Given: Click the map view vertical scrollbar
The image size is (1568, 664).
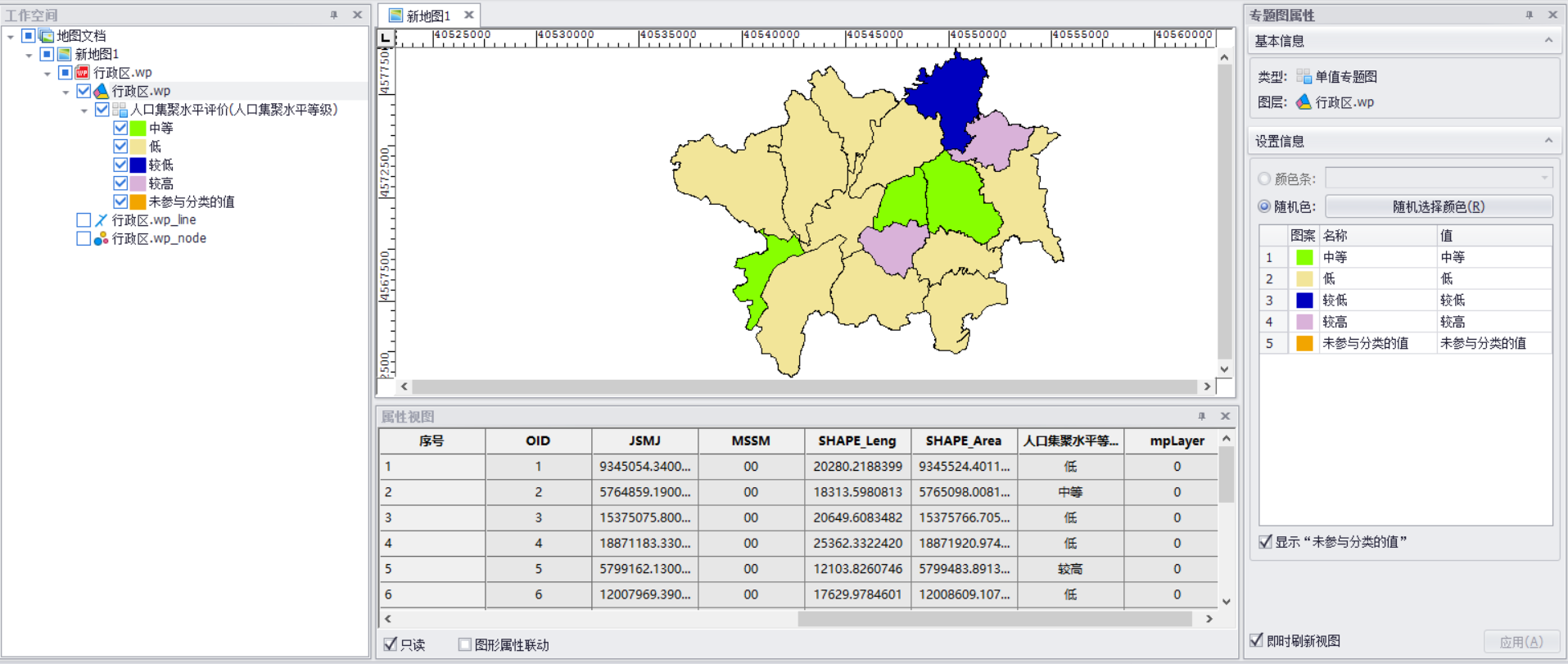Looking at the screenshot, I should click(x=1224, y=211).
